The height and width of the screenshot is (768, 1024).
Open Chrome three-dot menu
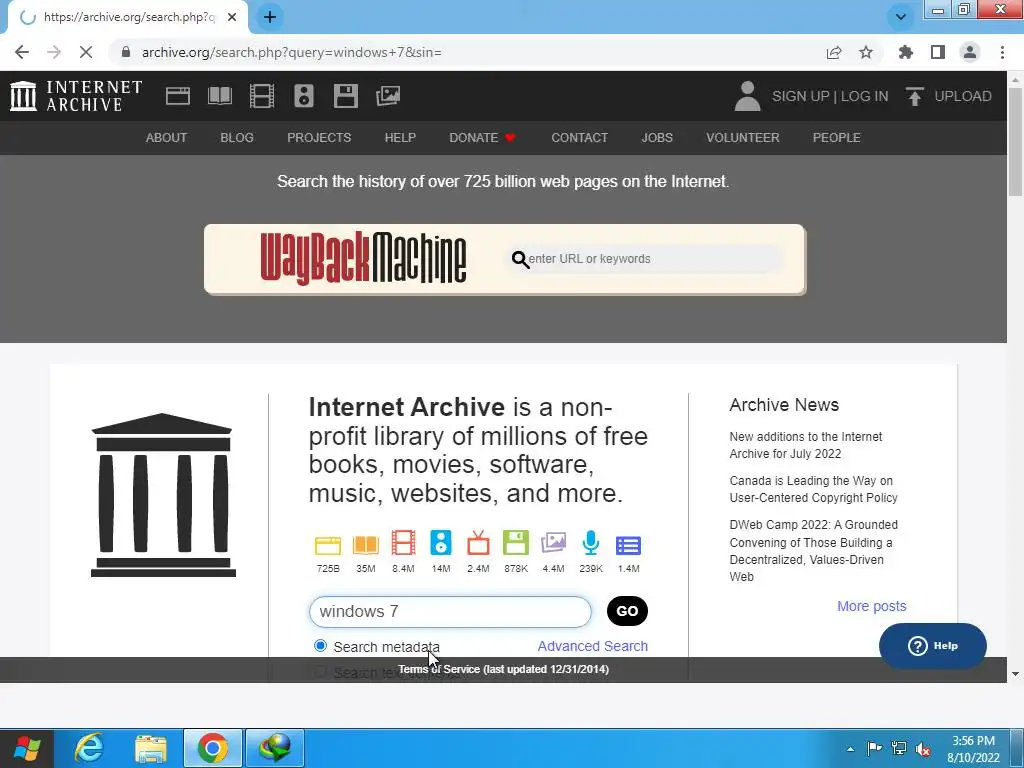1002,52
